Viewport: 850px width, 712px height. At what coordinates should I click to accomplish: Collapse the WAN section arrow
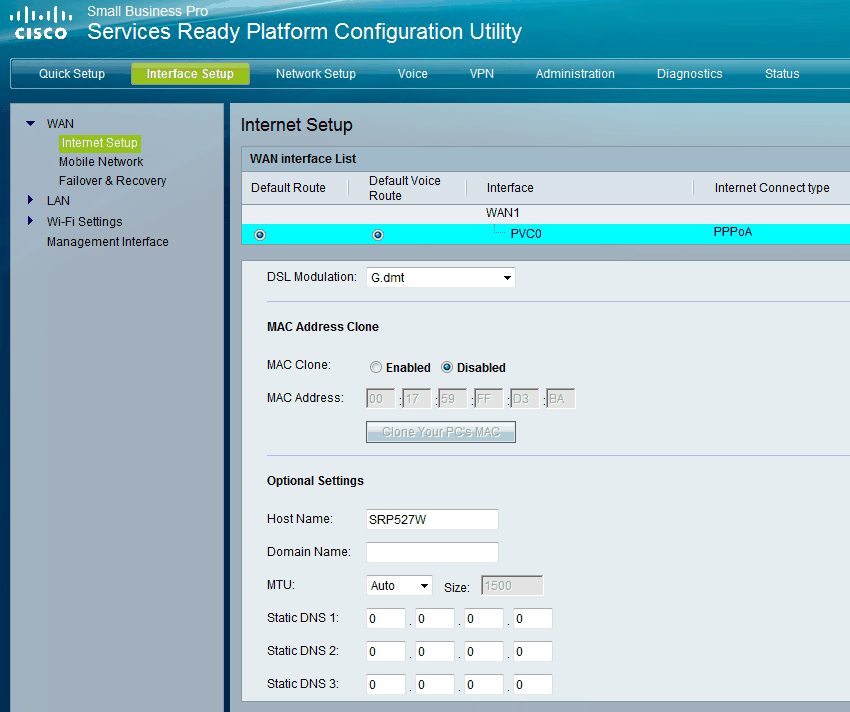(31, 124)
